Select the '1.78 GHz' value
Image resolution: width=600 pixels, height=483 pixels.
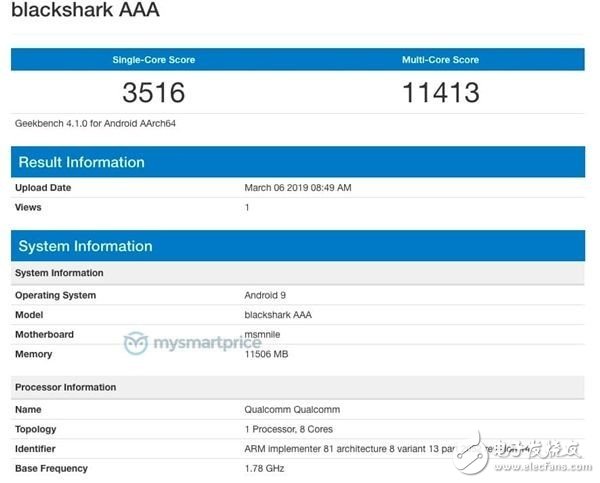pyautogui.click(x=264, y=469)
